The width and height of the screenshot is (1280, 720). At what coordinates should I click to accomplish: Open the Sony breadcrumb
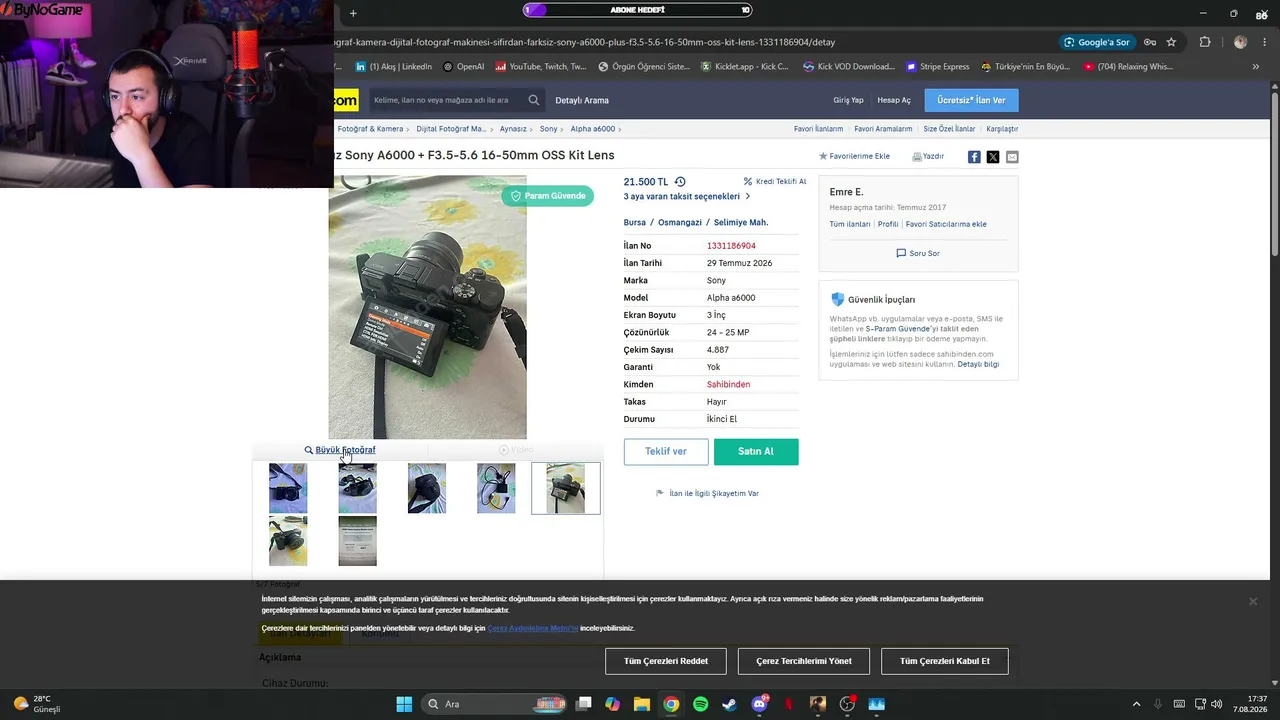[548, 129]
